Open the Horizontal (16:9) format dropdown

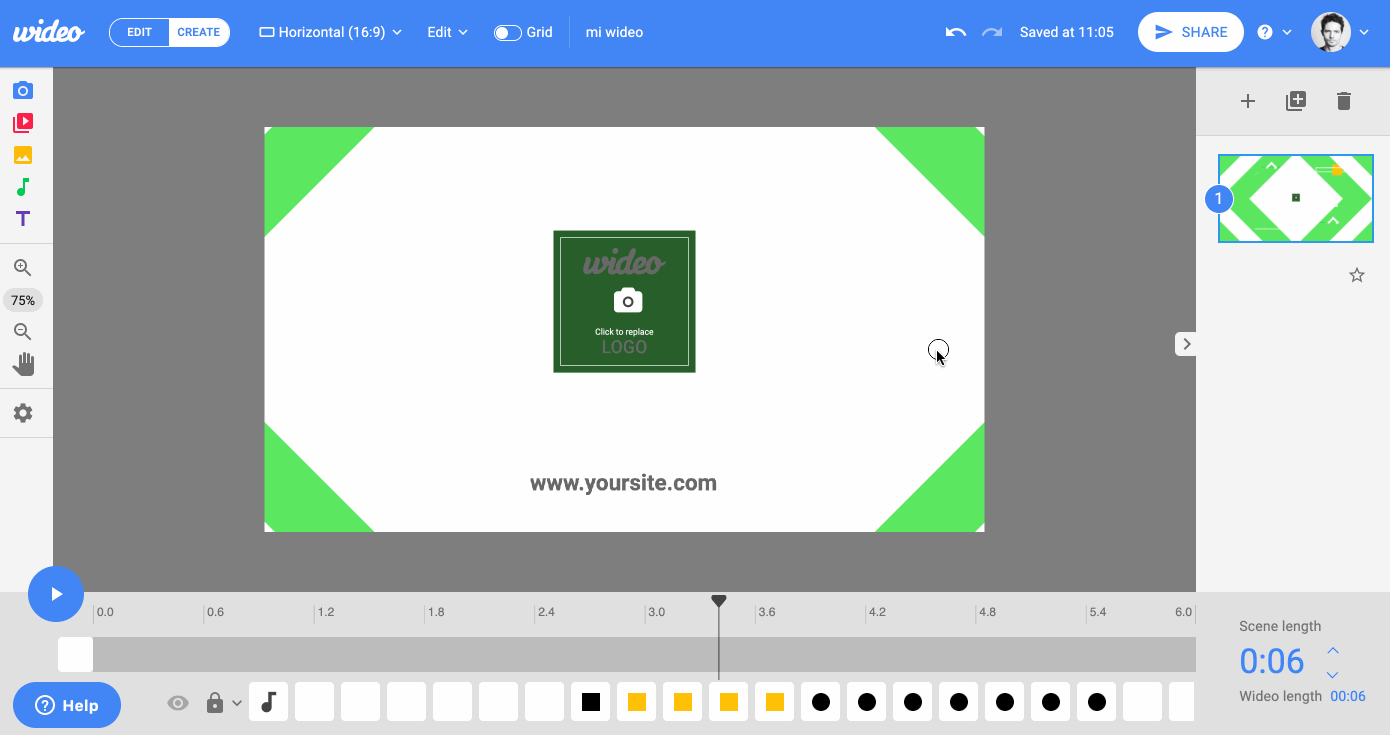pyautogui.click(x=330, y=32)
